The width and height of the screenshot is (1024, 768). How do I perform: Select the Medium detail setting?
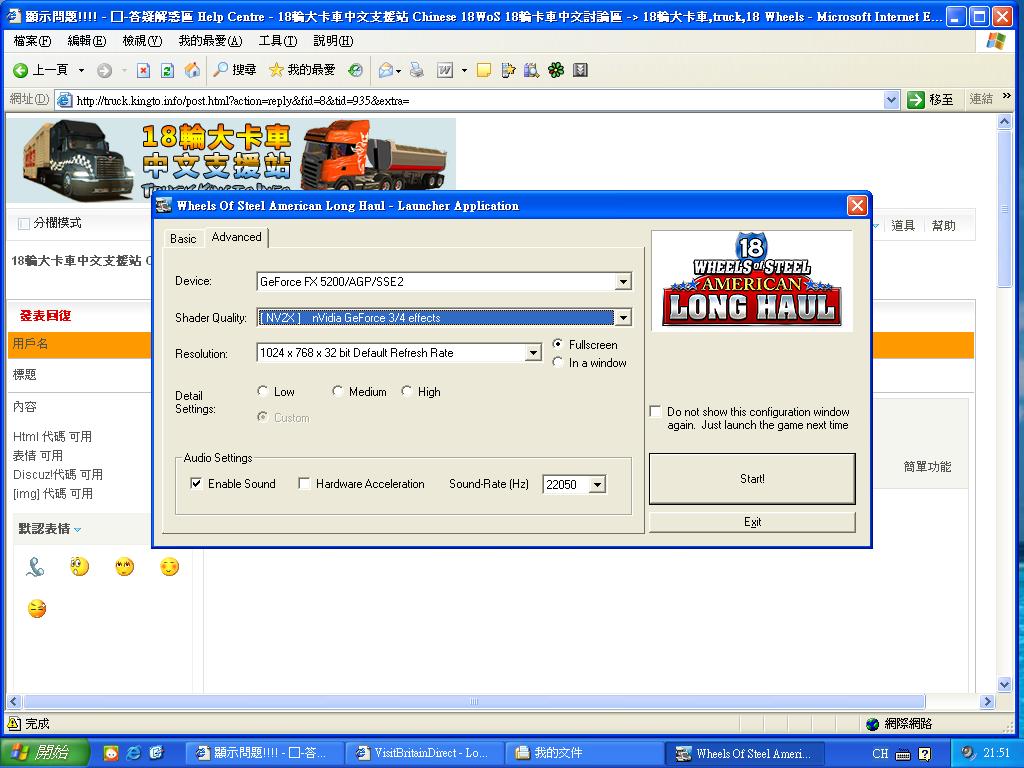338,392
